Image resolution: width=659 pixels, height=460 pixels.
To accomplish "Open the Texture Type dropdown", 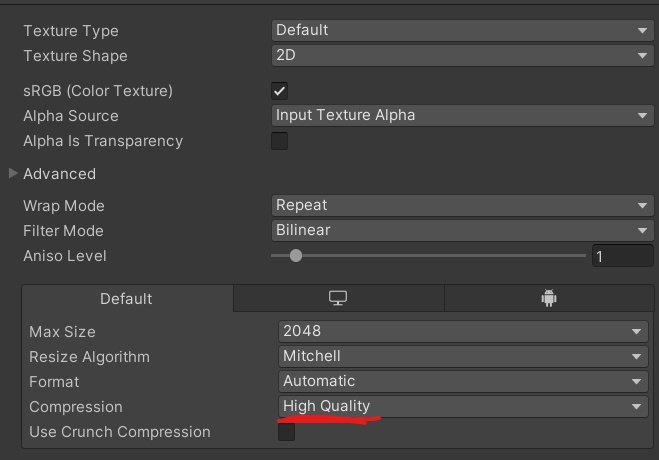I will [x=463, y=30].
